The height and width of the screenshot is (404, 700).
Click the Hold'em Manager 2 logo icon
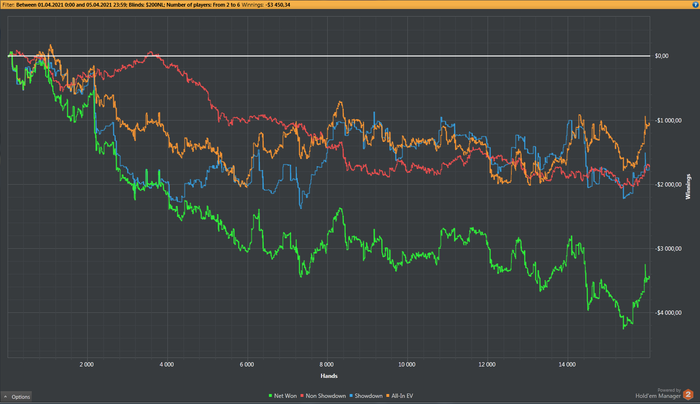(688, 394)
